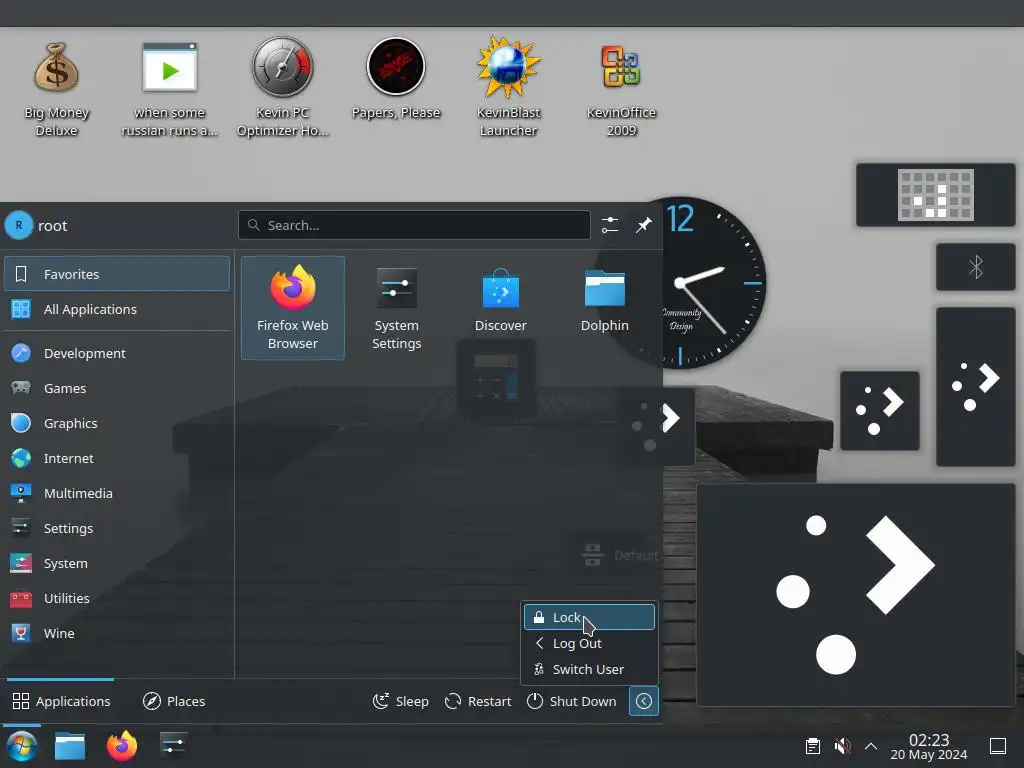Choose Lock from session menu
This screenshot has width=1024, height=768.
(x=589, y=617)
